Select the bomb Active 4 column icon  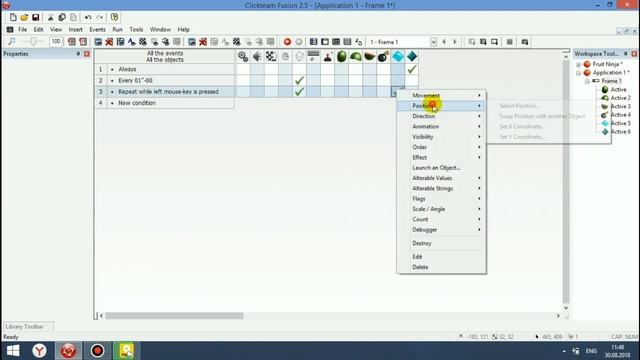(x=383, y=57)
